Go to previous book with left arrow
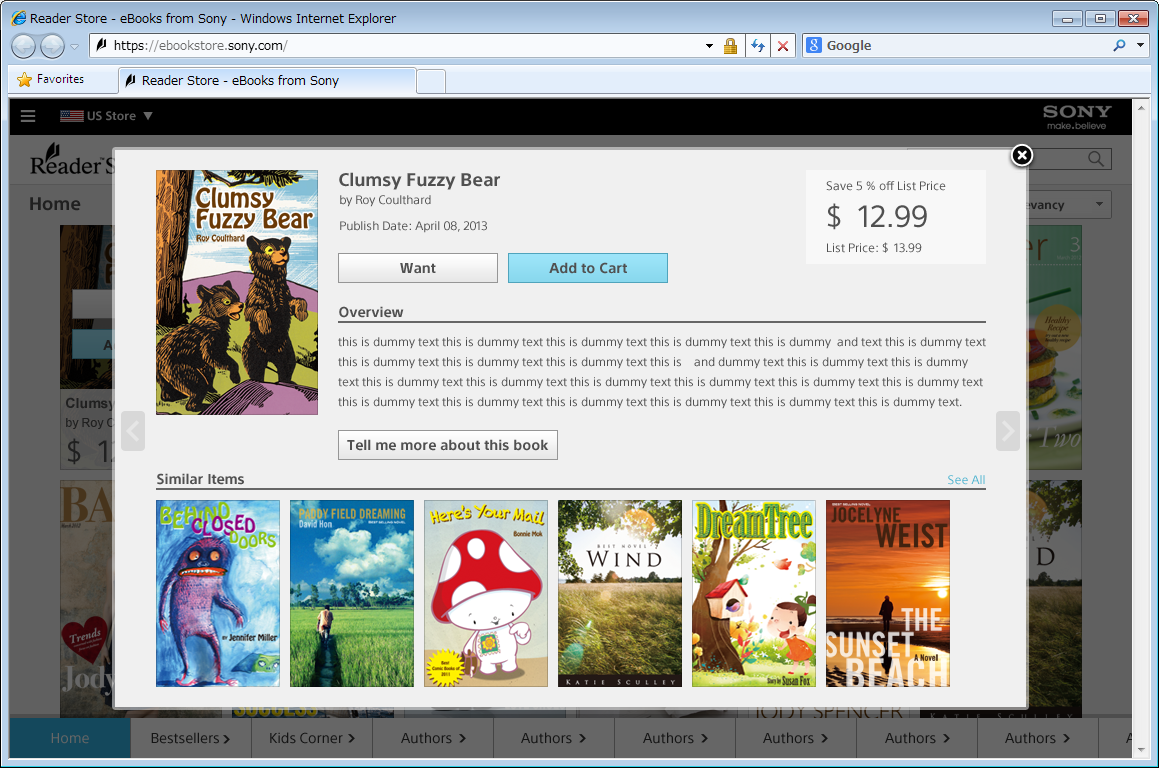Viewport: 1159px width, 768px height. coord(133,431)
